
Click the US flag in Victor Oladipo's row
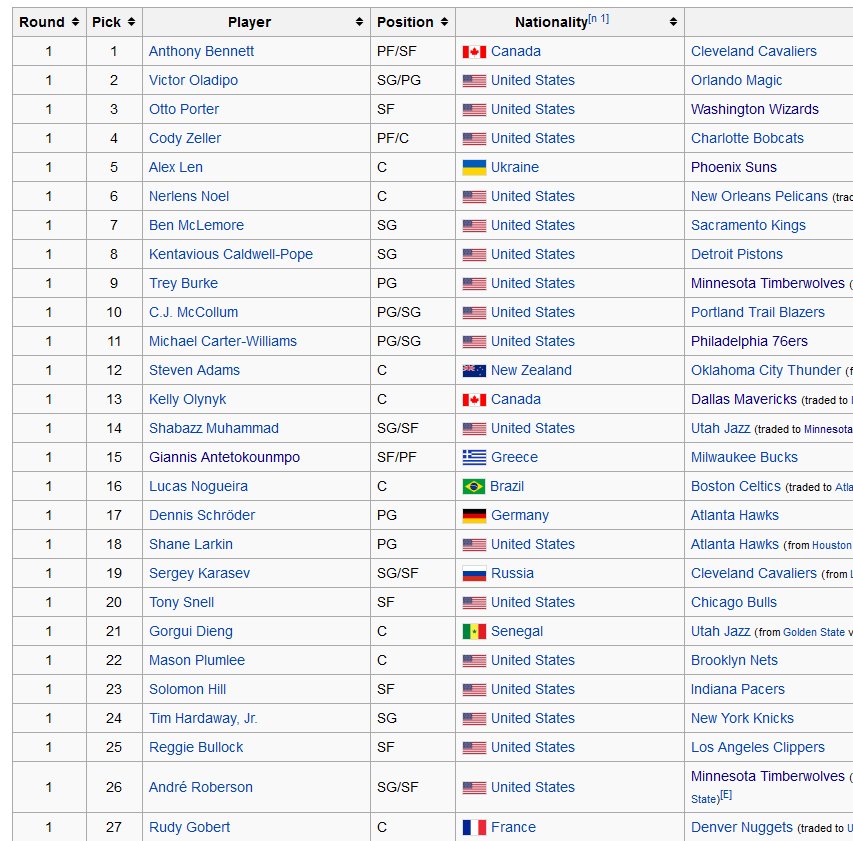pos(474,81)
